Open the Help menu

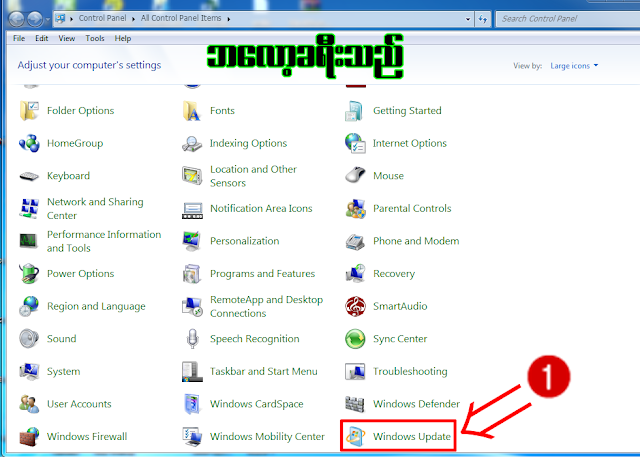point(122,38)
